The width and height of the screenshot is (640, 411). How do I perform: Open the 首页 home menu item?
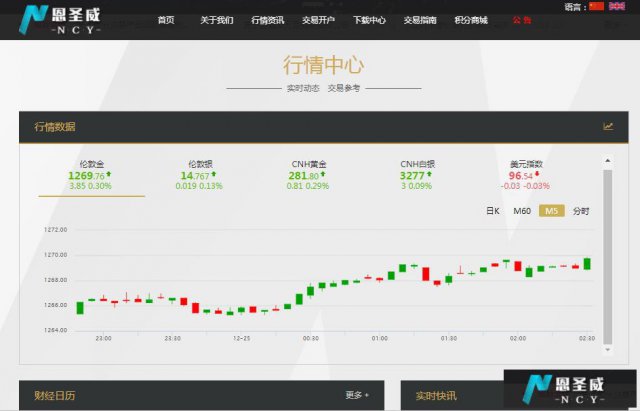(x=166, y=20)
